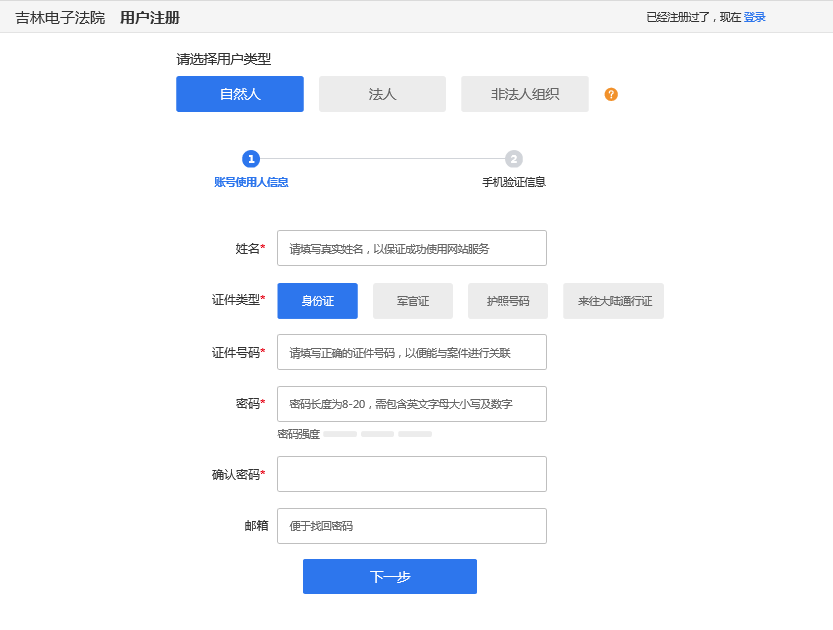Click the 已经注册过了，现在 text
This screenshot has width=833, height=630.
coord(693,18)
